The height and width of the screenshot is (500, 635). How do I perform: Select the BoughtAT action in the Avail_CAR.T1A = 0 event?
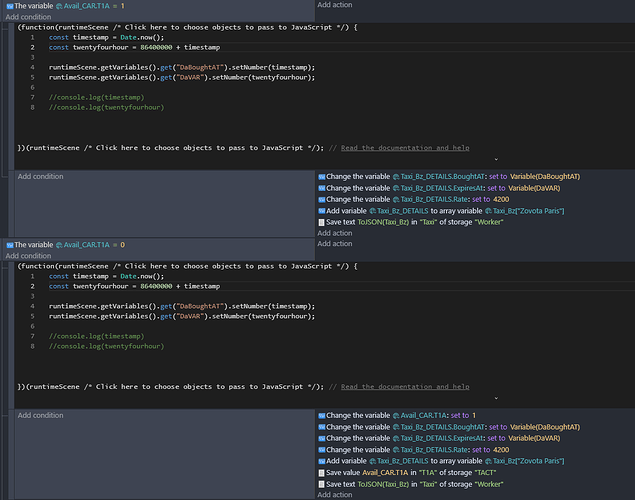point(449,427)
